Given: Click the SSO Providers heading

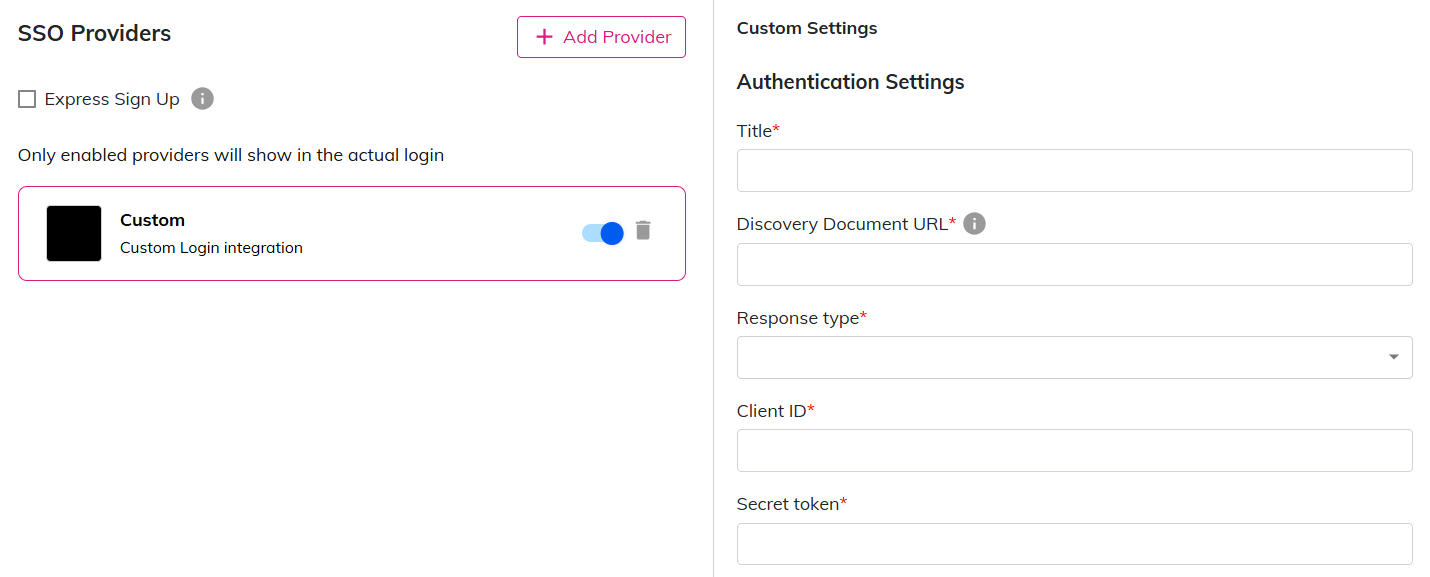Looking at the screenshot, I should pos(94,33).
